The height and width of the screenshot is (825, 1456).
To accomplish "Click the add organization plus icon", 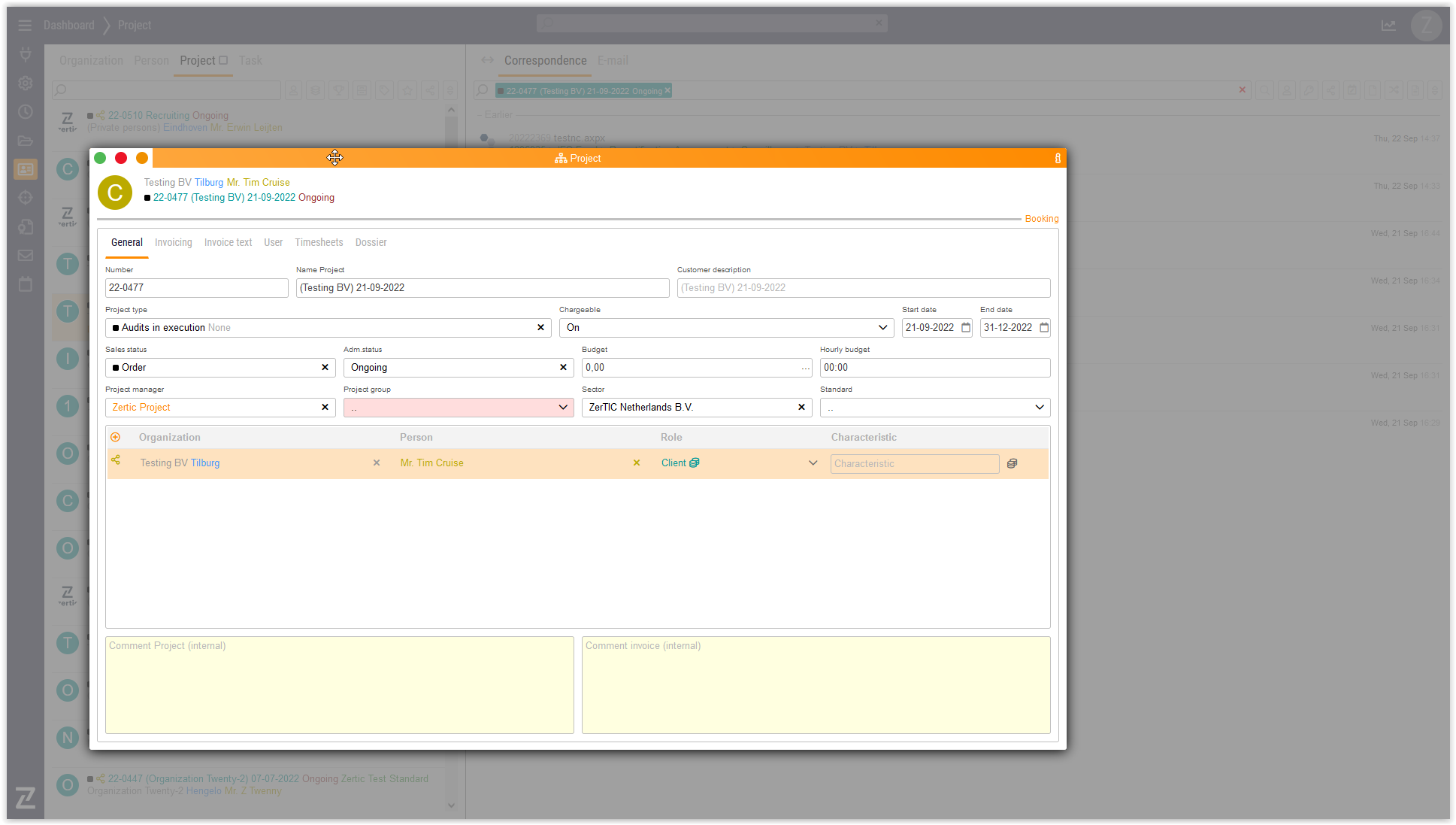I will pos(115,437).
